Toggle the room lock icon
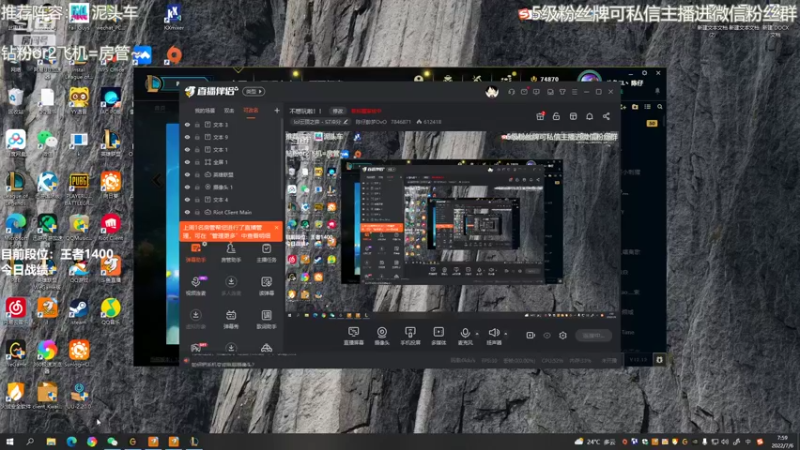The width and height of the screenshot is (800, 450). [x=556, y=116]
